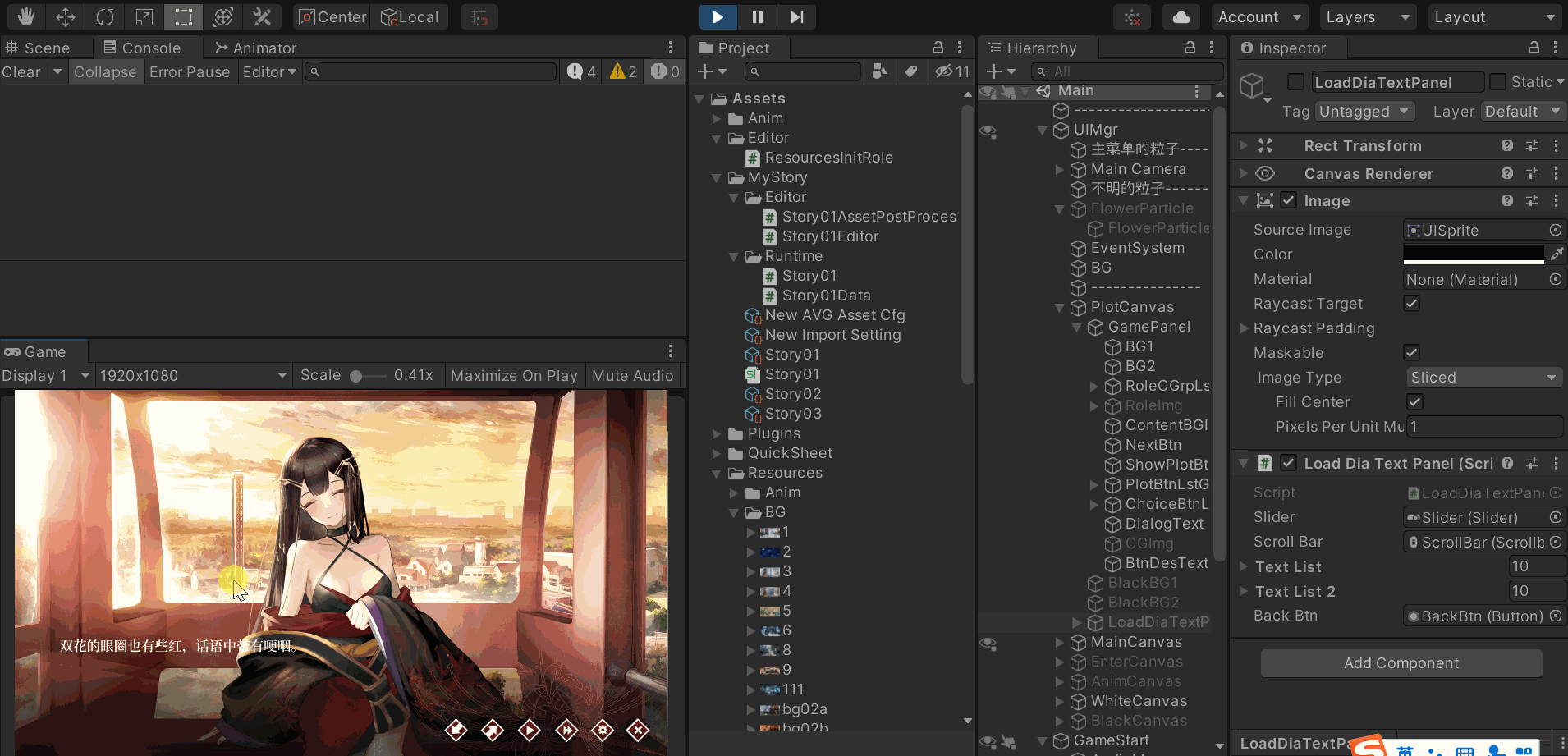Toggle Error Pause in the Console
The width and height of the screenshot is (1568, 756).
(x=190, y=72)
